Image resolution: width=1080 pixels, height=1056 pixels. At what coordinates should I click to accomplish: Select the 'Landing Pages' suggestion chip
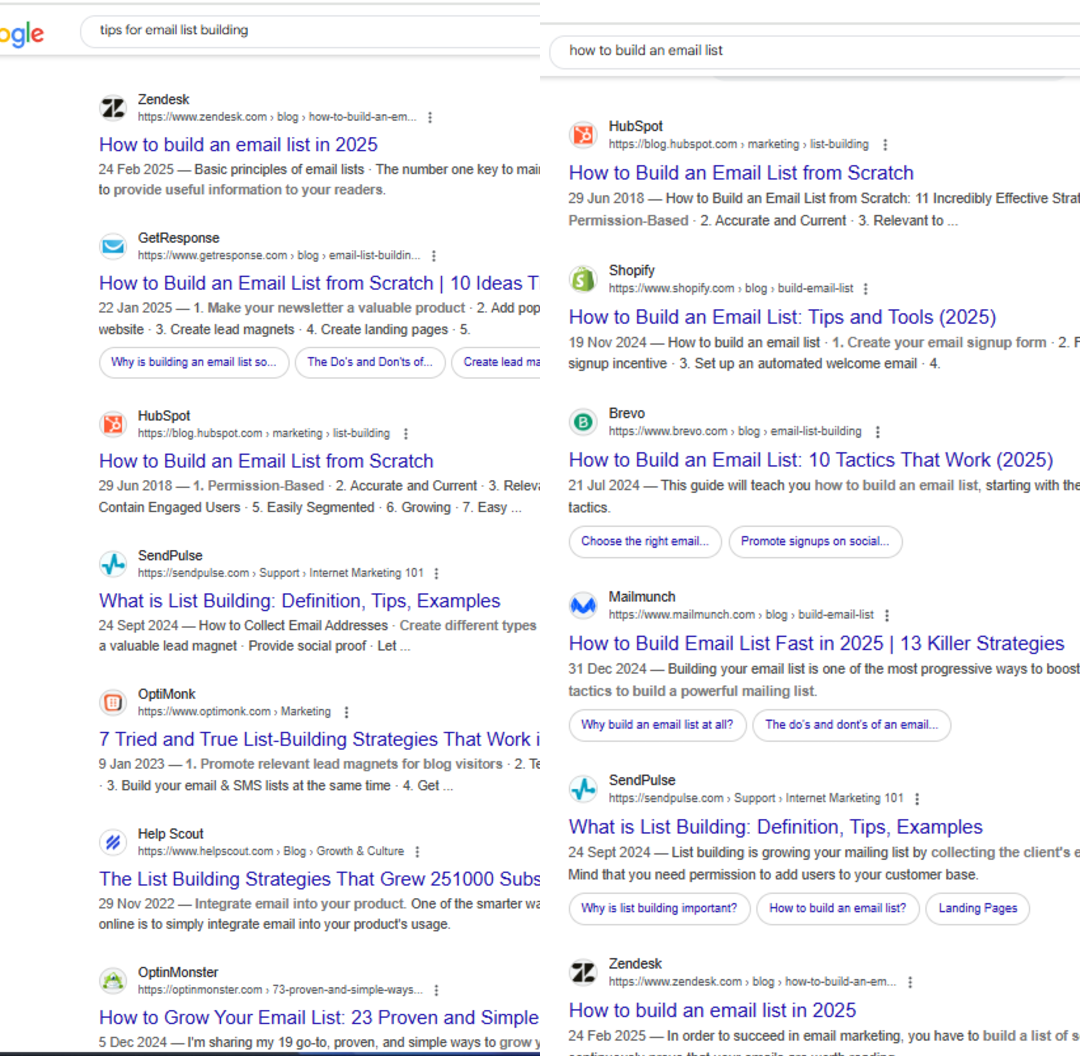(x=977, y=908)
